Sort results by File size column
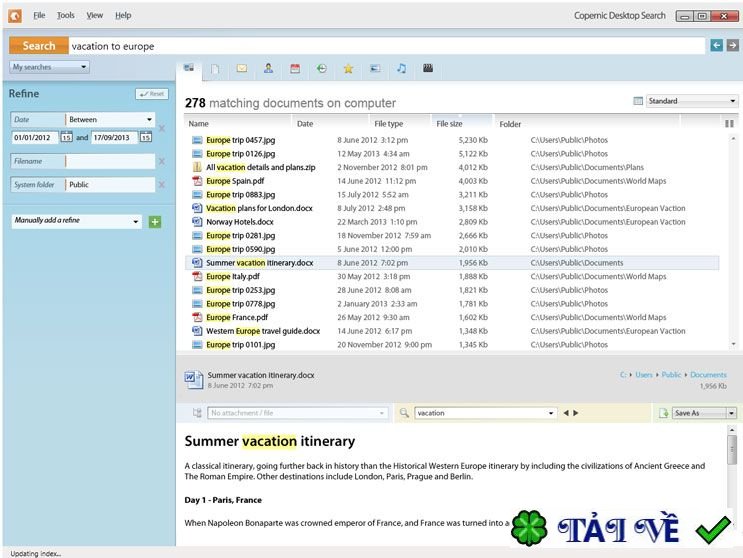This screenshot has height=558, width=743. pos(449,124)
